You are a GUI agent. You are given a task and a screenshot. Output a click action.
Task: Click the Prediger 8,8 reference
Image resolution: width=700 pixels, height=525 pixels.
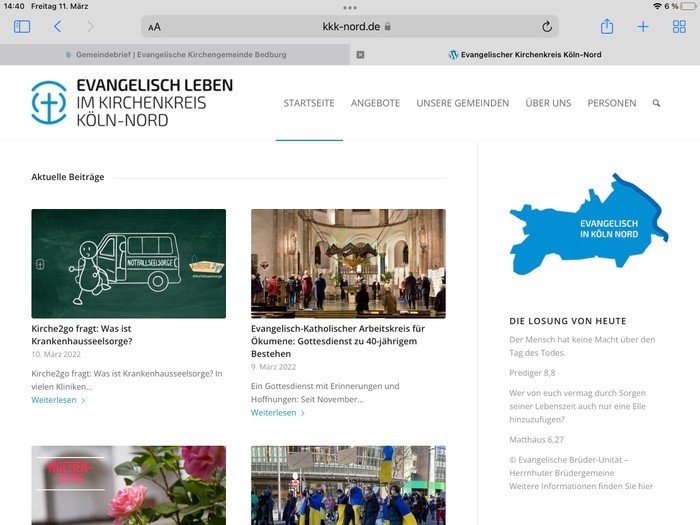[532, 373]
